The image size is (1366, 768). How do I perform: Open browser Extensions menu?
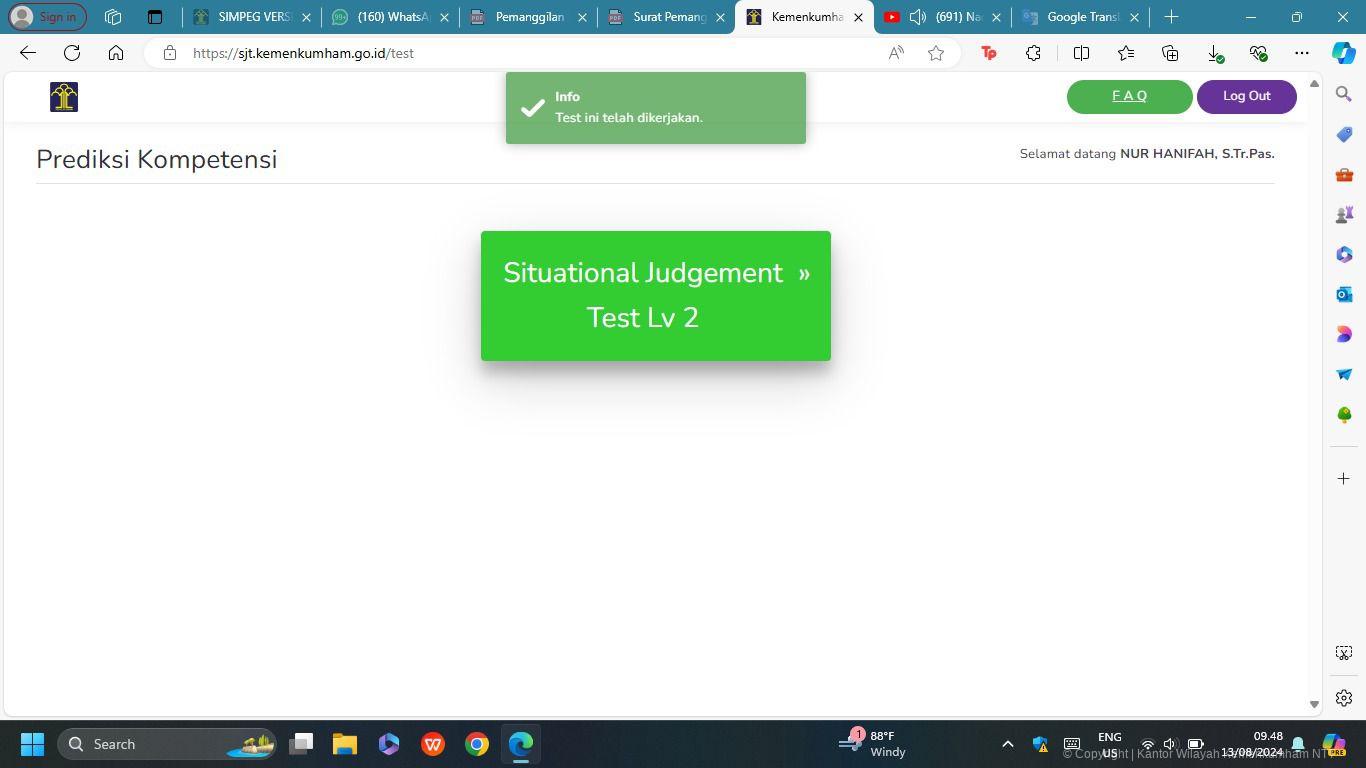click(1033, 53)
